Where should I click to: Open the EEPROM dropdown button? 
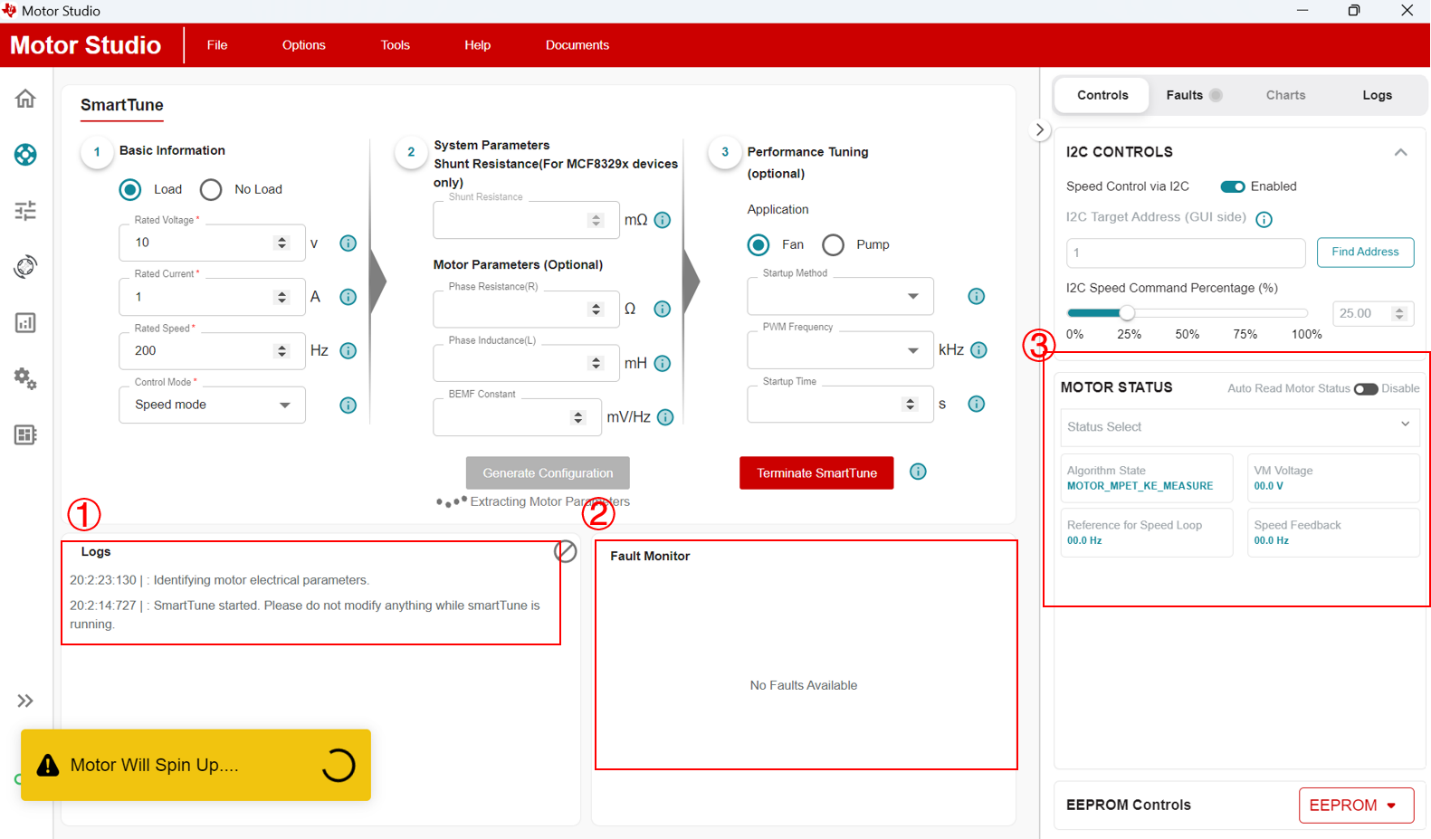click(x=1356, y=805)
